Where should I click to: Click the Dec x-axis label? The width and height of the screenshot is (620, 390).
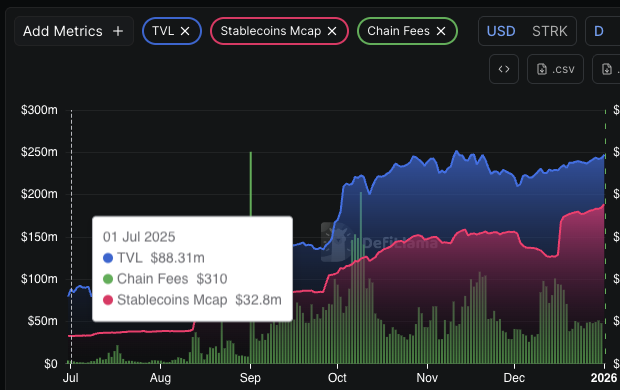click(x=514, y=378)
